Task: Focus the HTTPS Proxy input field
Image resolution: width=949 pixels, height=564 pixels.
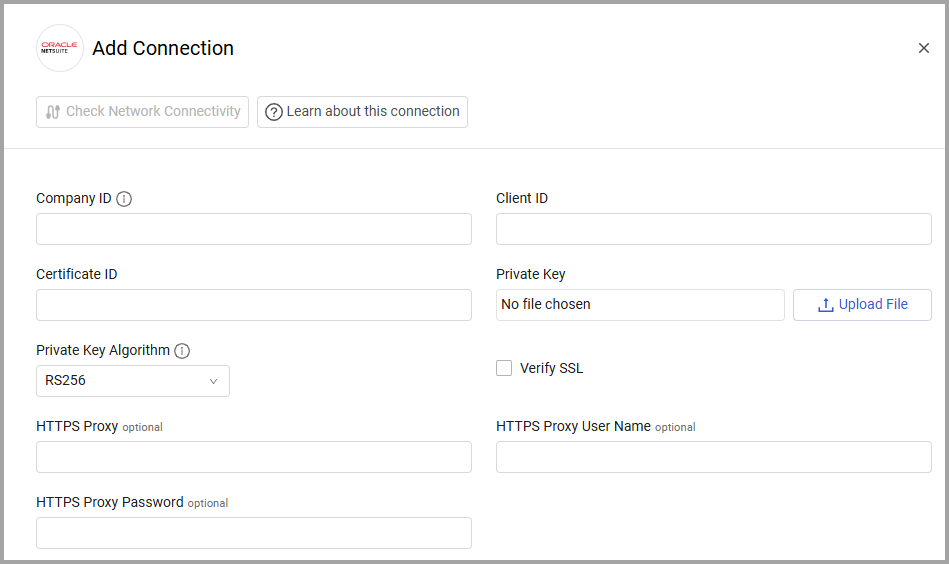Action: click(x=254, y=457)
